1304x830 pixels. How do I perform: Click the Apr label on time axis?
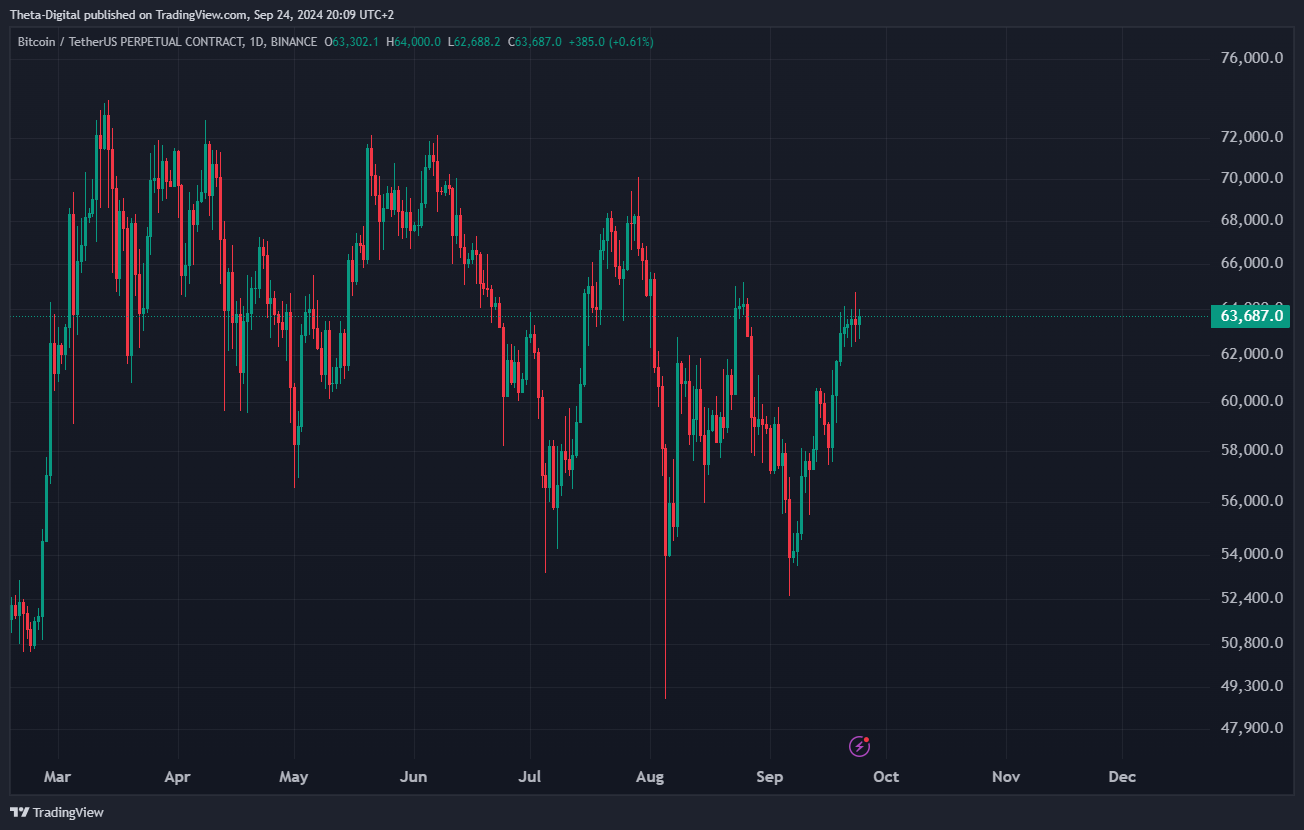(x=177, y=777)
